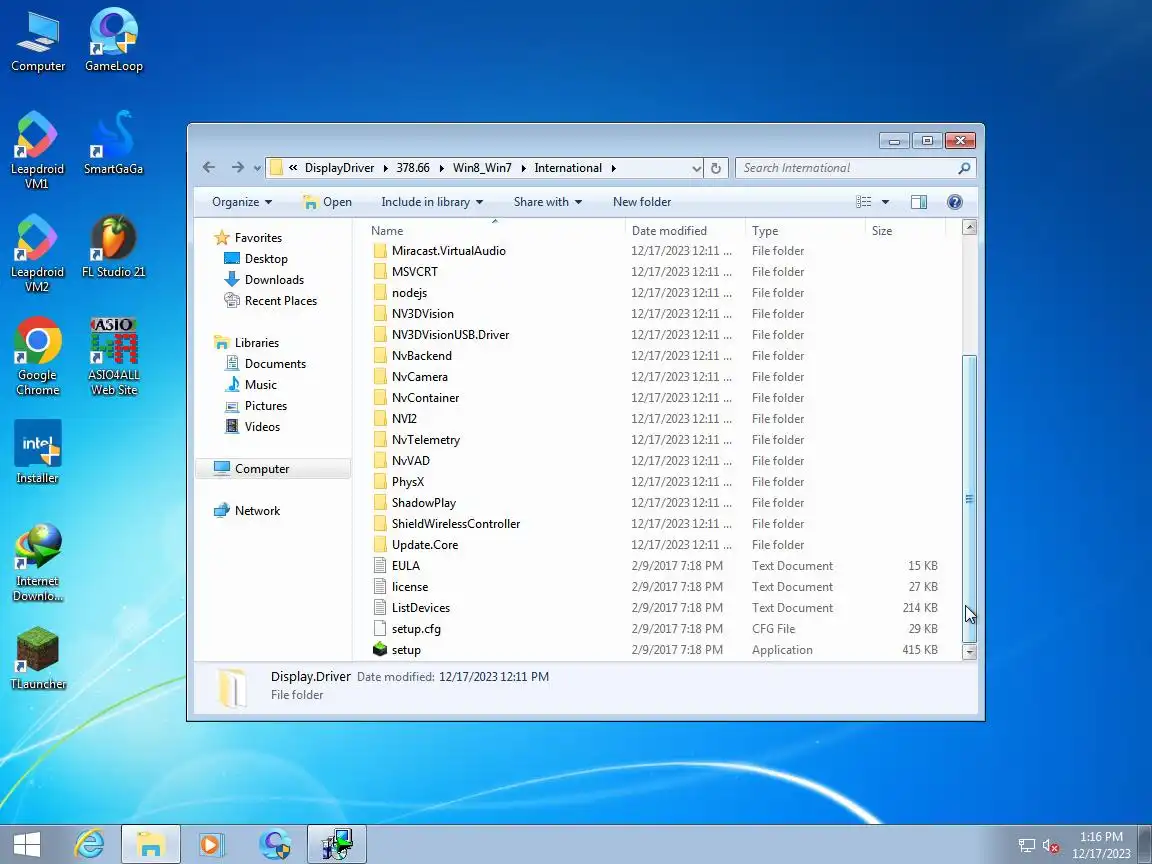Select Desktop under Favorites

pyautogui.click(x=256, y=259)
